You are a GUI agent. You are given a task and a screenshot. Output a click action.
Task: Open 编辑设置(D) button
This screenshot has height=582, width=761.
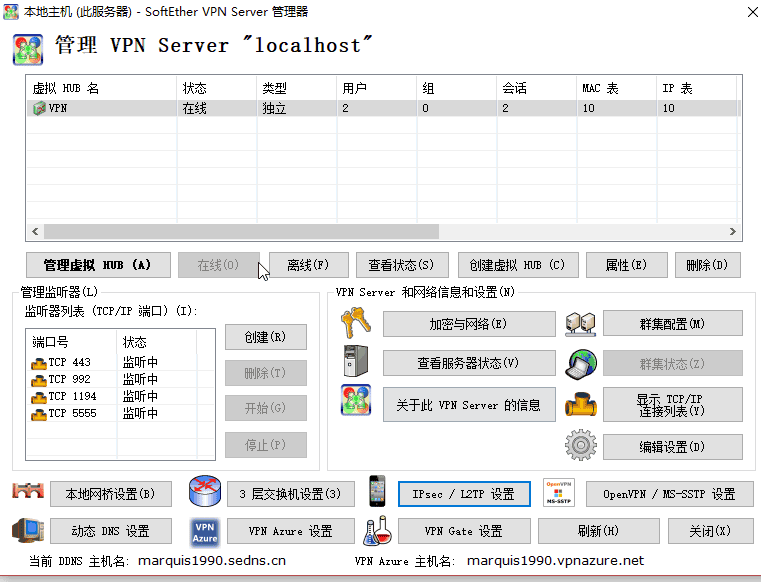pos(673,447)
